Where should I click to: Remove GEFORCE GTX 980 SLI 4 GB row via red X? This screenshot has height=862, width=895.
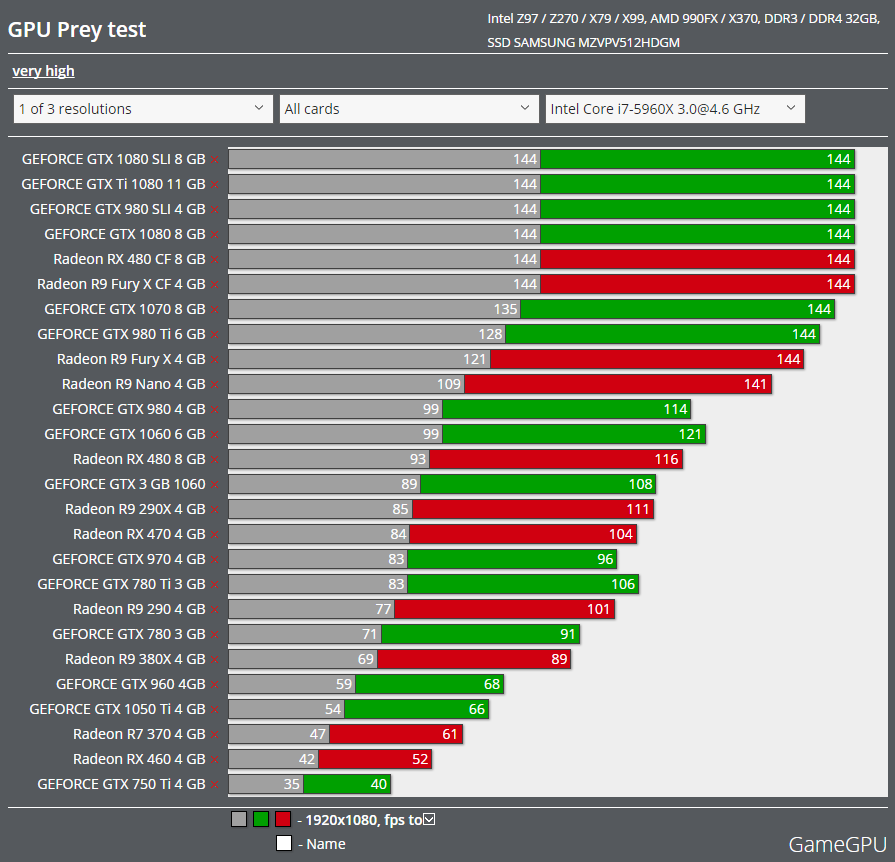pyautogui.click(x=215, y=210)
